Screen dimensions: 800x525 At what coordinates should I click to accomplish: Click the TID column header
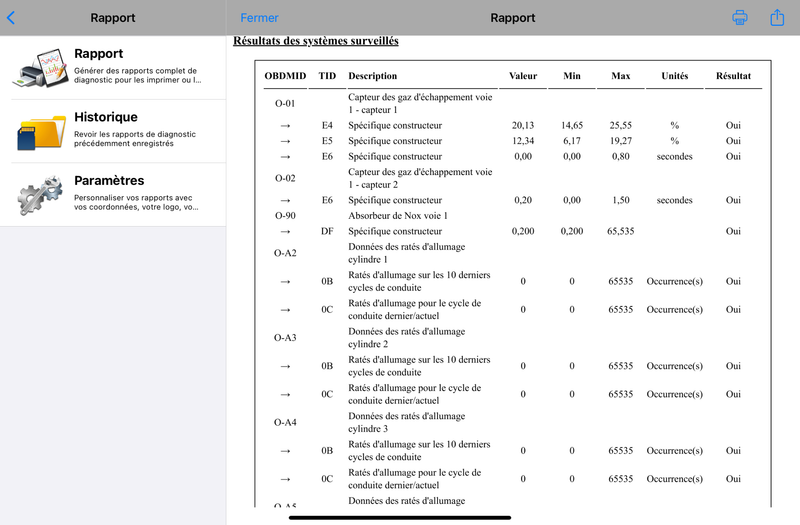click(327, 76)
